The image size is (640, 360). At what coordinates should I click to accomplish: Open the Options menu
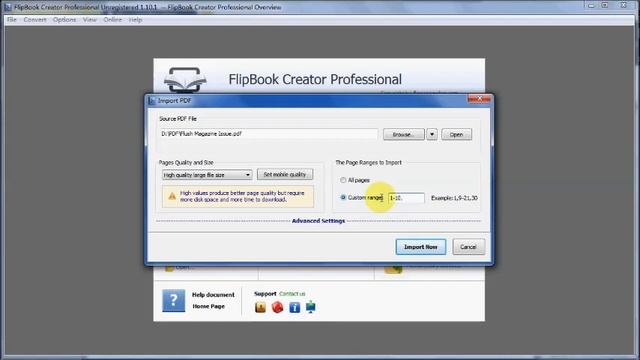[x=64, y=20]
